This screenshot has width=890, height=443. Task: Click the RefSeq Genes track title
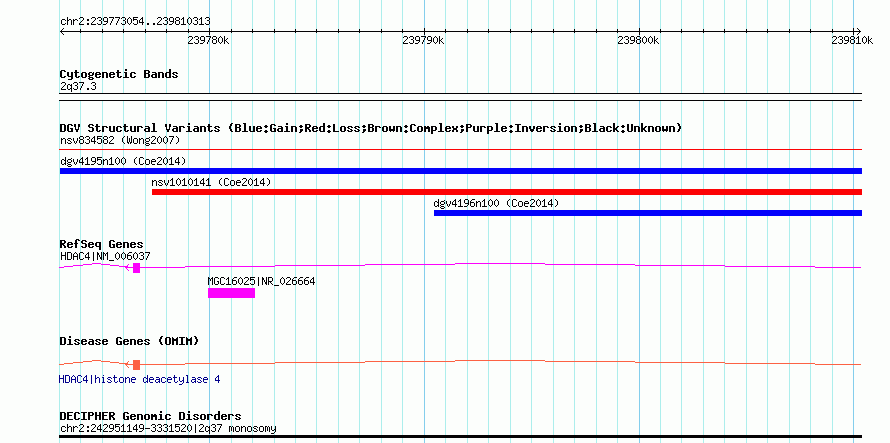[102, 244]
